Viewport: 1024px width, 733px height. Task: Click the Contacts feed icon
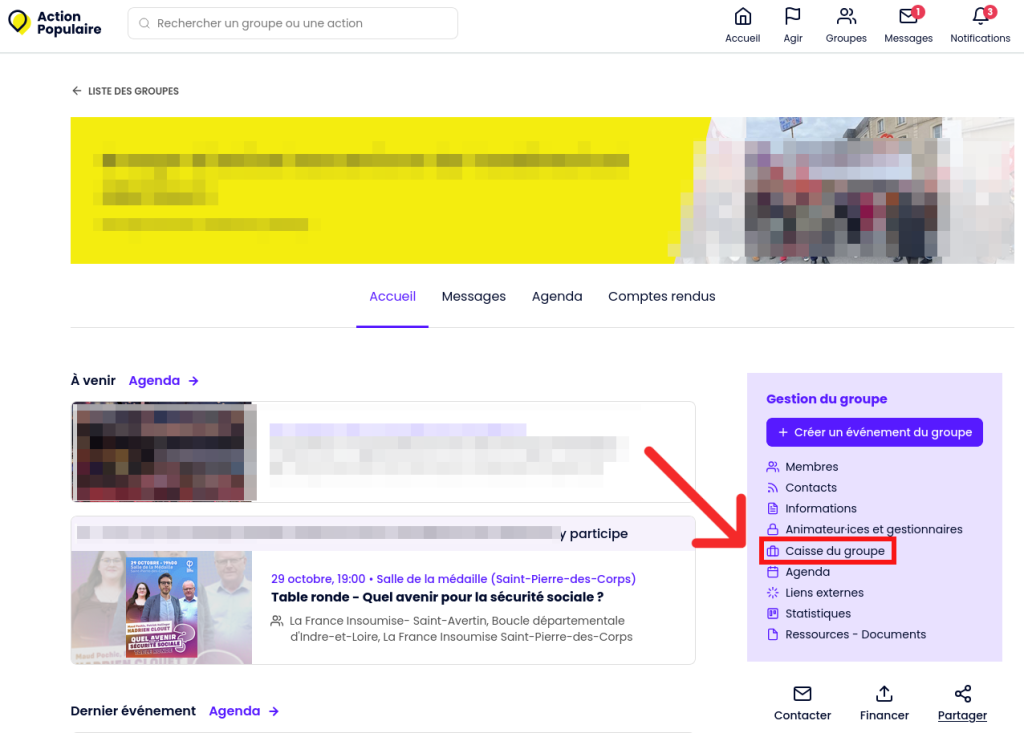coord(773,487)
